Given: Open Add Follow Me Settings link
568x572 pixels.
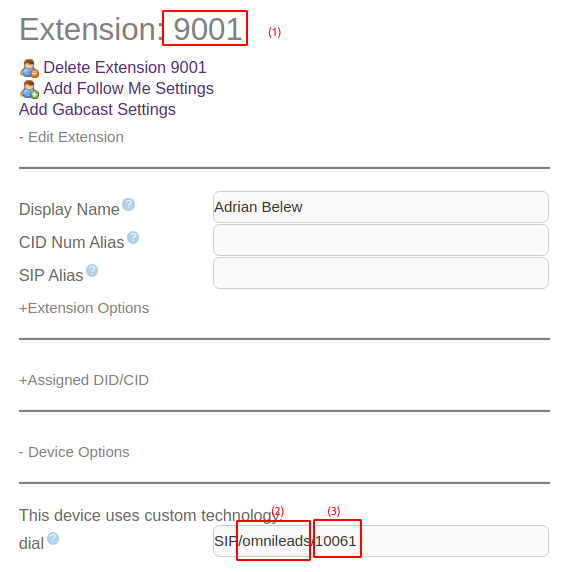Looking at the screenshot, I should 128,89.
